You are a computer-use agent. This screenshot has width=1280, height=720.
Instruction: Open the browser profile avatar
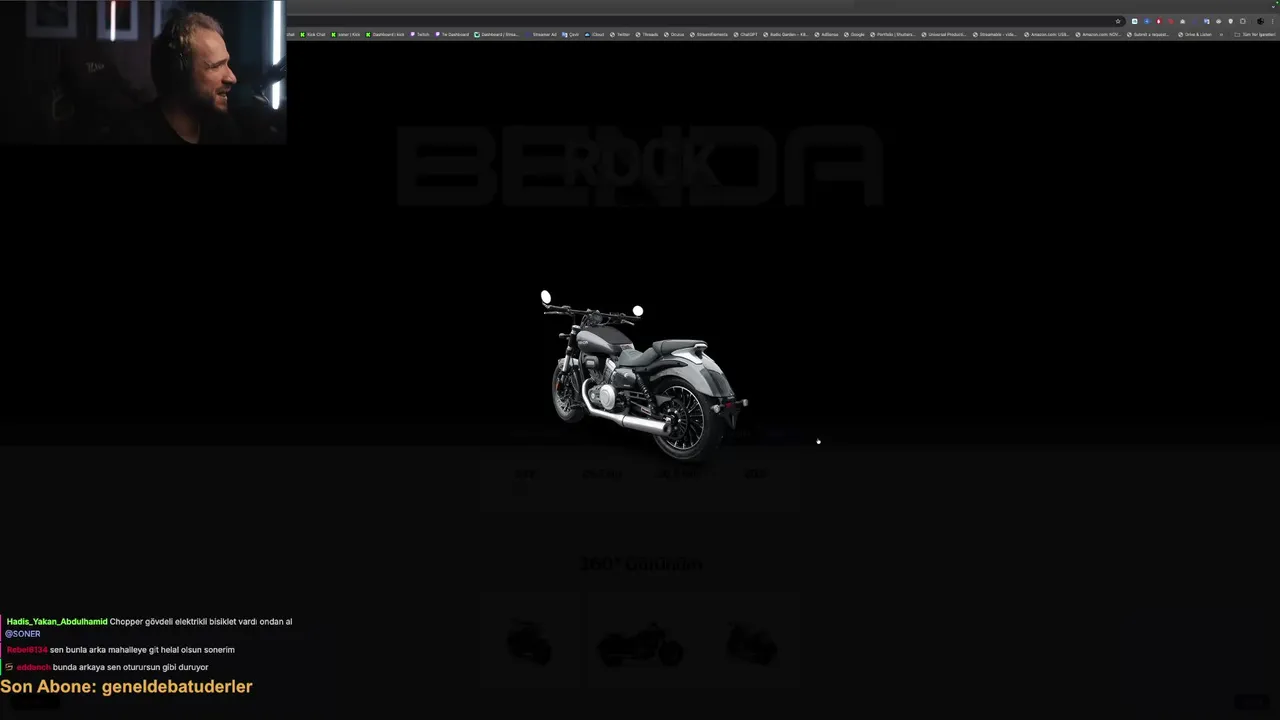click(x=1260, y=21)
